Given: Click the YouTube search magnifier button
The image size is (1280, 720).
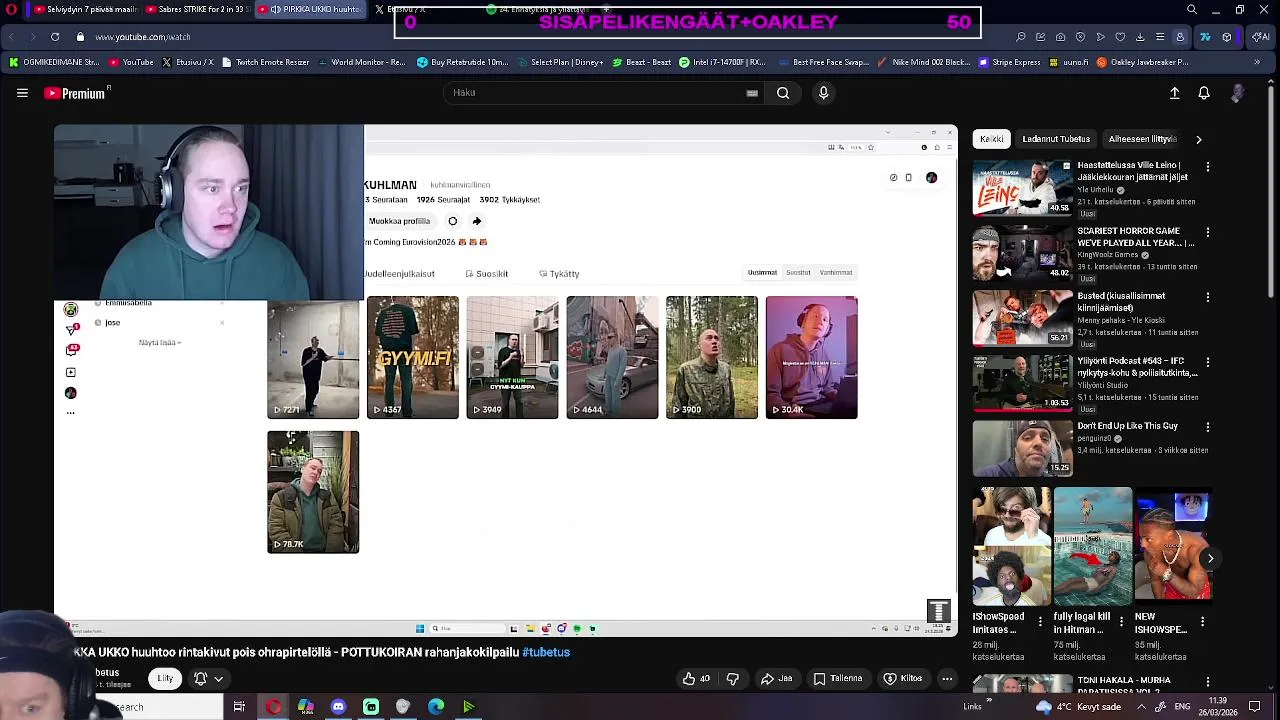Looking at the screenshot, I should point(783,93).
